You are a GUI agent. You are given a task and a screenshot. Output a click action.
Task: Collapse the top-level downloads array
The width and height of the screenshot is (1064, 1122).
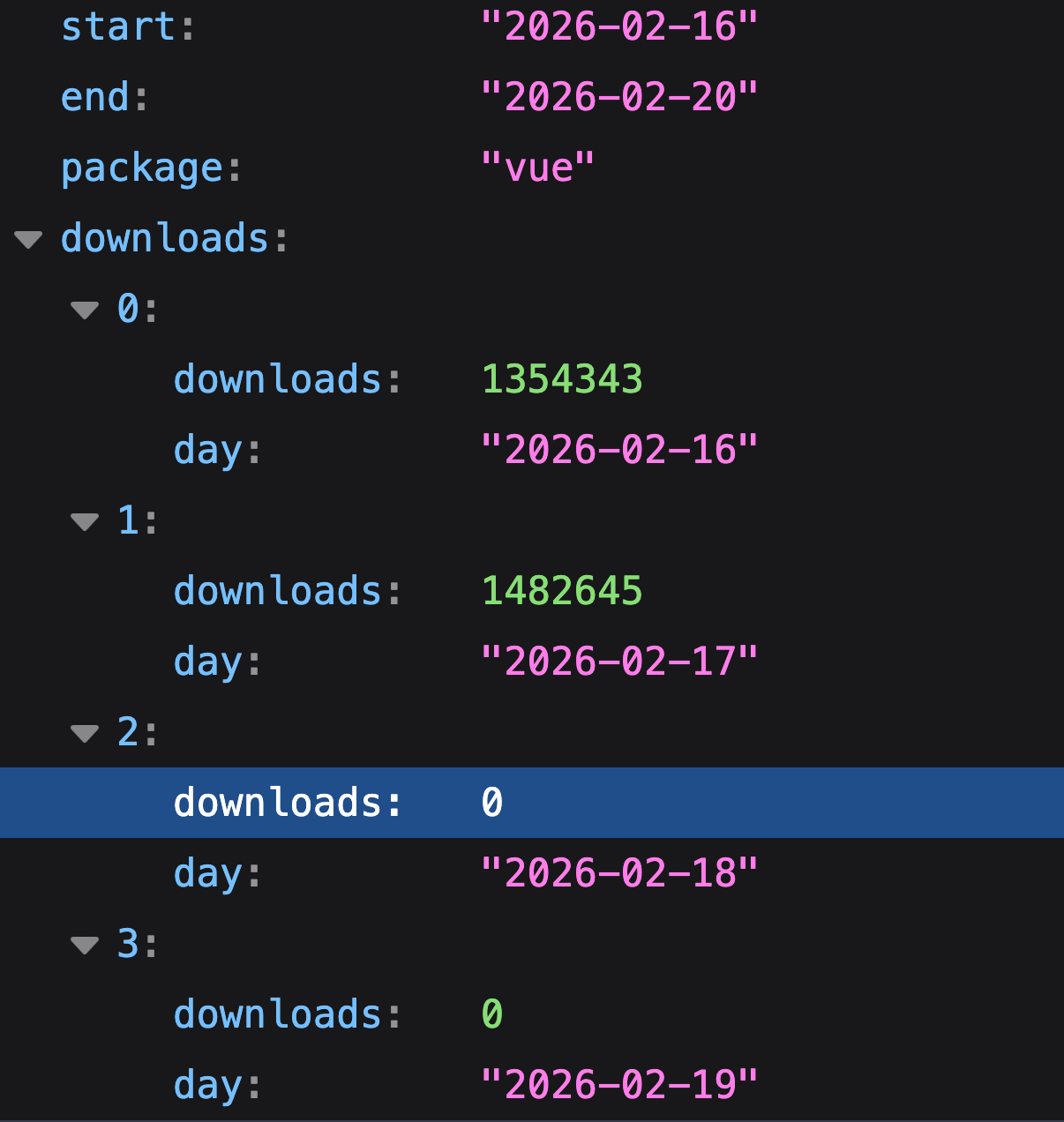pyautogui.click(x=28, y=239)
